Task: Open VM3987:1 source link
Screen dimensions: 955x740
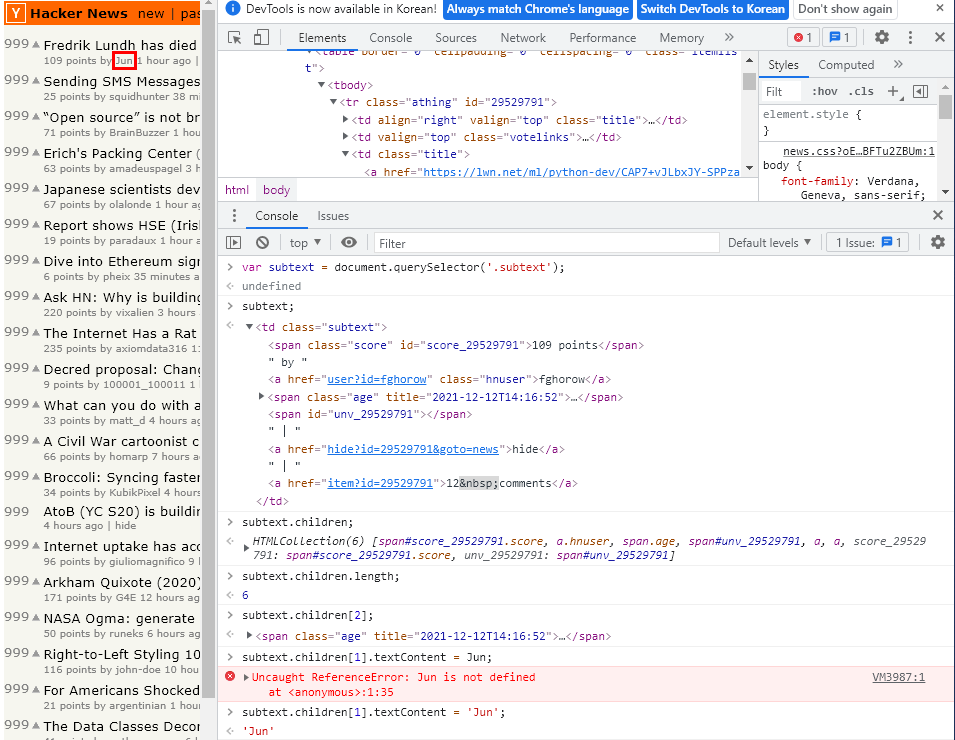Action: click(898, 677)
